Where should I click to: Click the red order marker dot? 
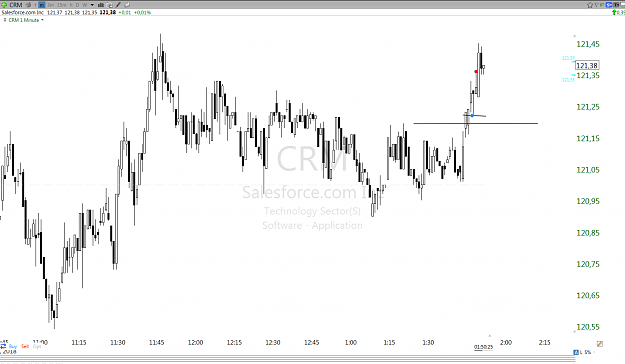(x=476, y=72)
